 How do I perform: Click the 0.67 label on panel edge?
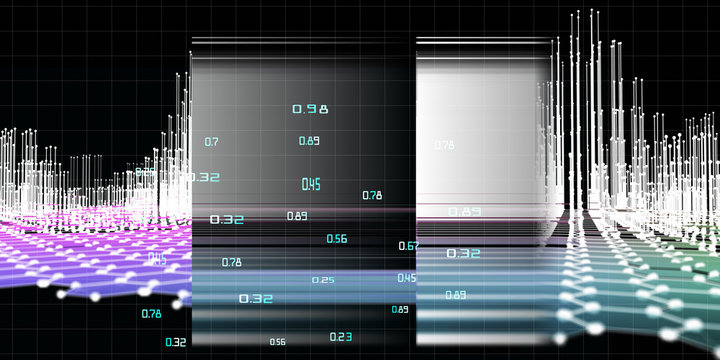(x=409, y=246)
